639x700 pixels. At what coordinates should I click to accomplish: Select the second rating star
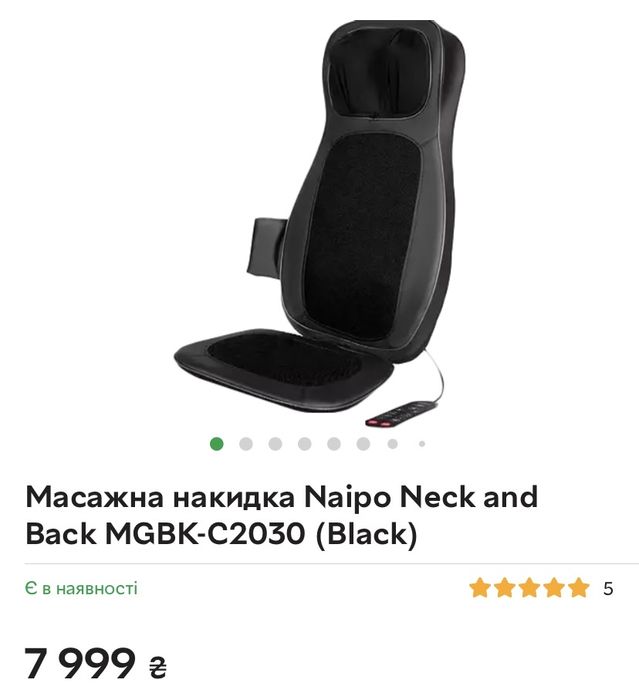pos(504,588)
